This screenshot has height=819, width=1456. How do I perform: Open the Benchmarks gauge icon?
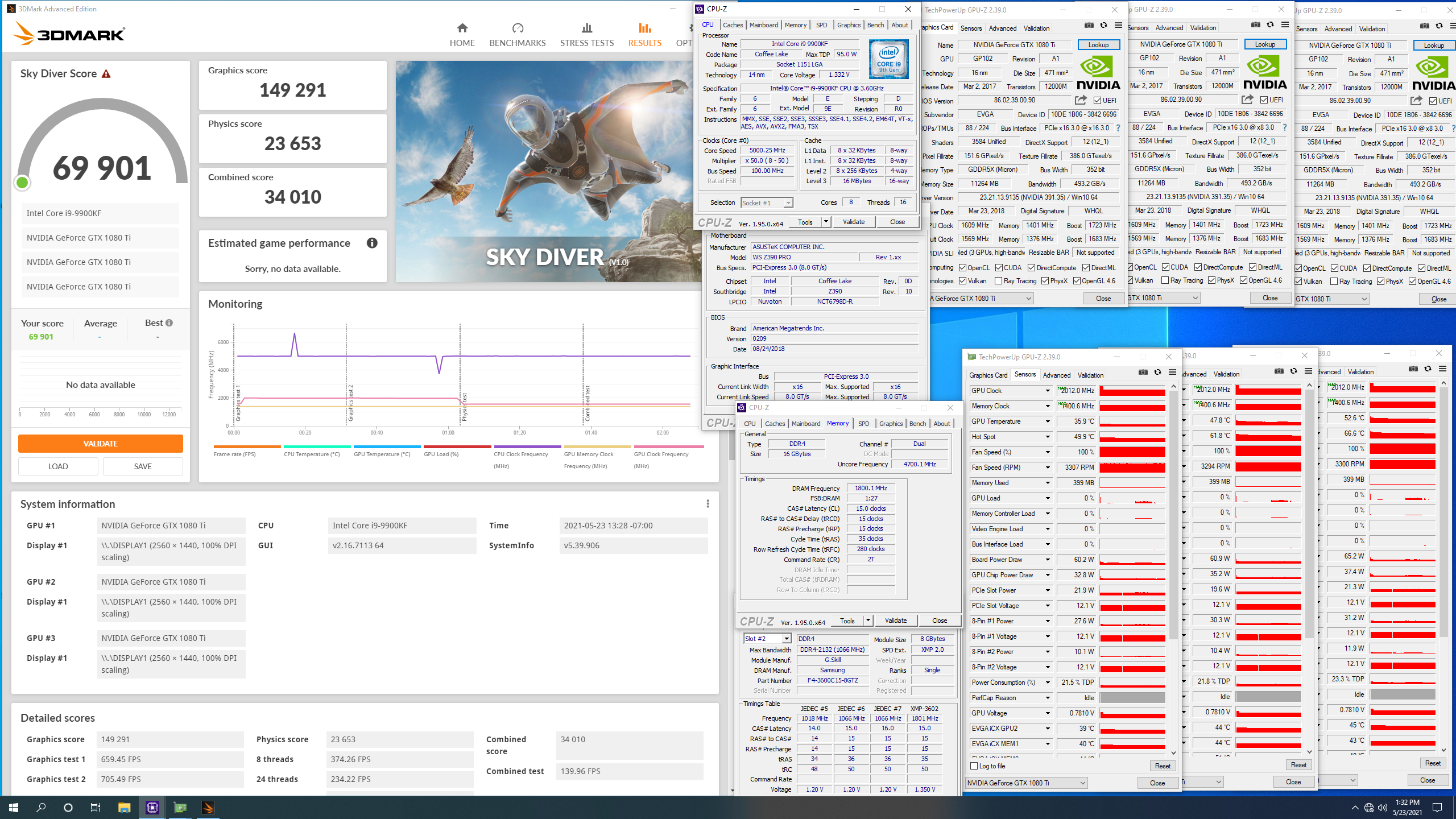tap(517, 28)
